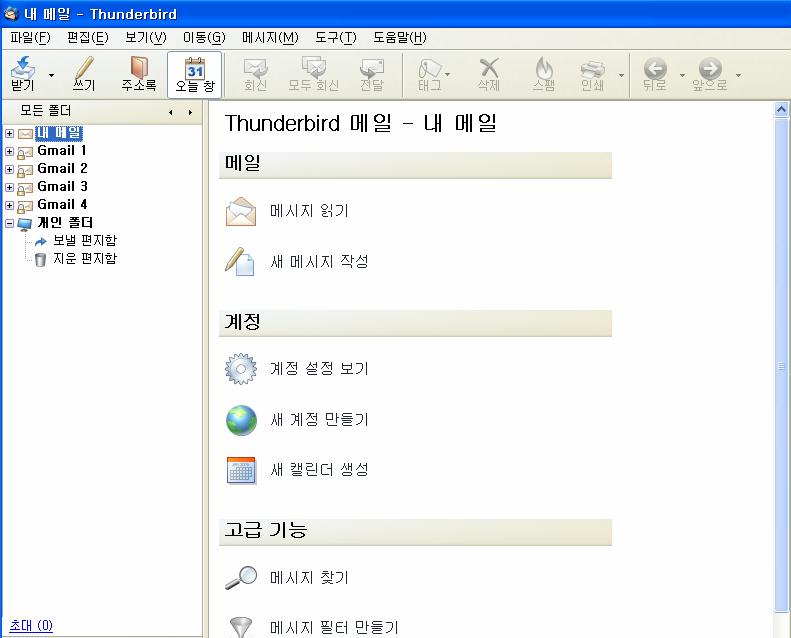
Task: Open the 이동(G) menu
Action: [x=204, y=37]
